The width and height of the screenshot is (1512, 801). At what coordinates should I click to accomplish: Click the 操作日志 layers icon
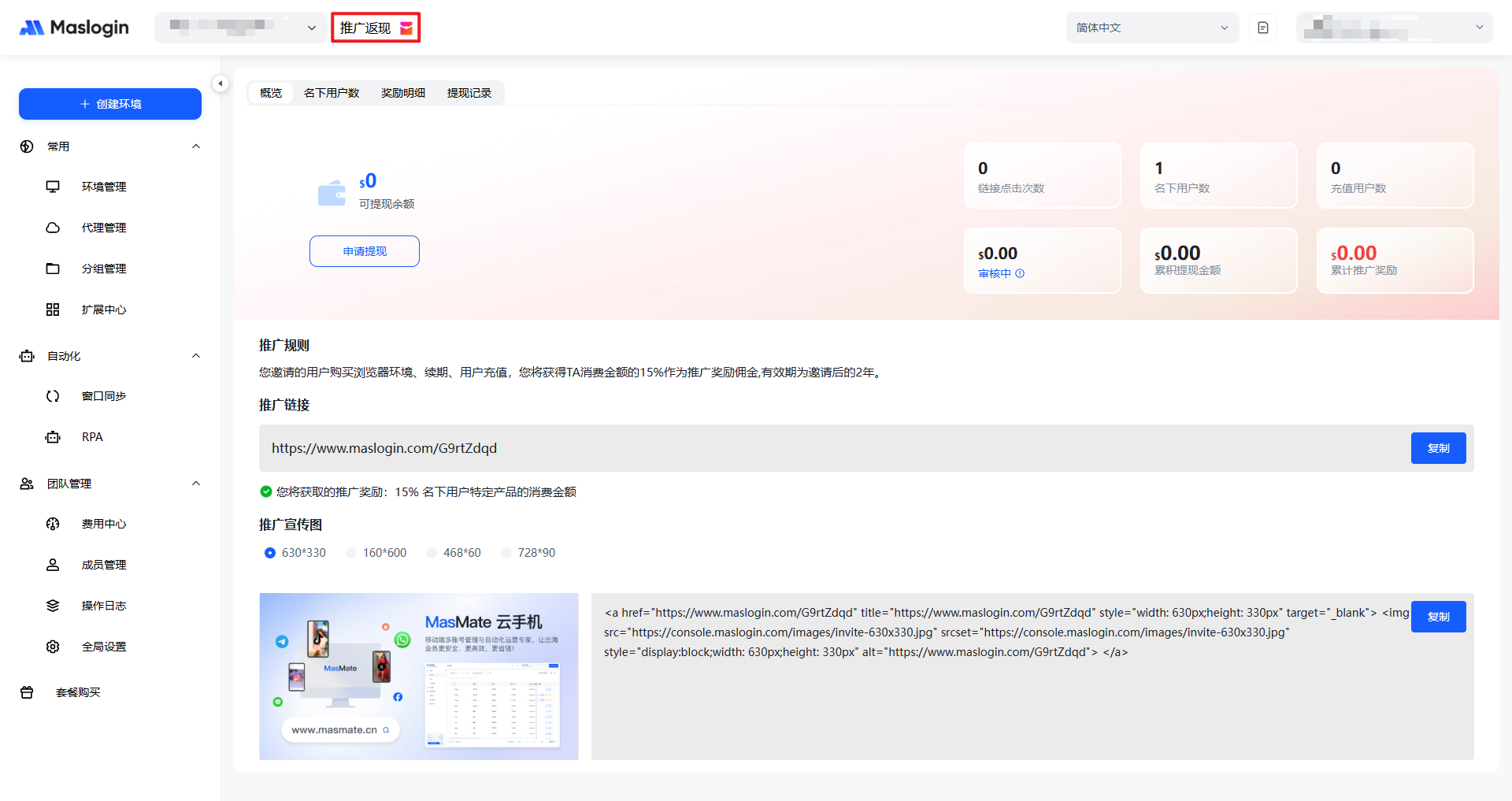tap(53, 606)
